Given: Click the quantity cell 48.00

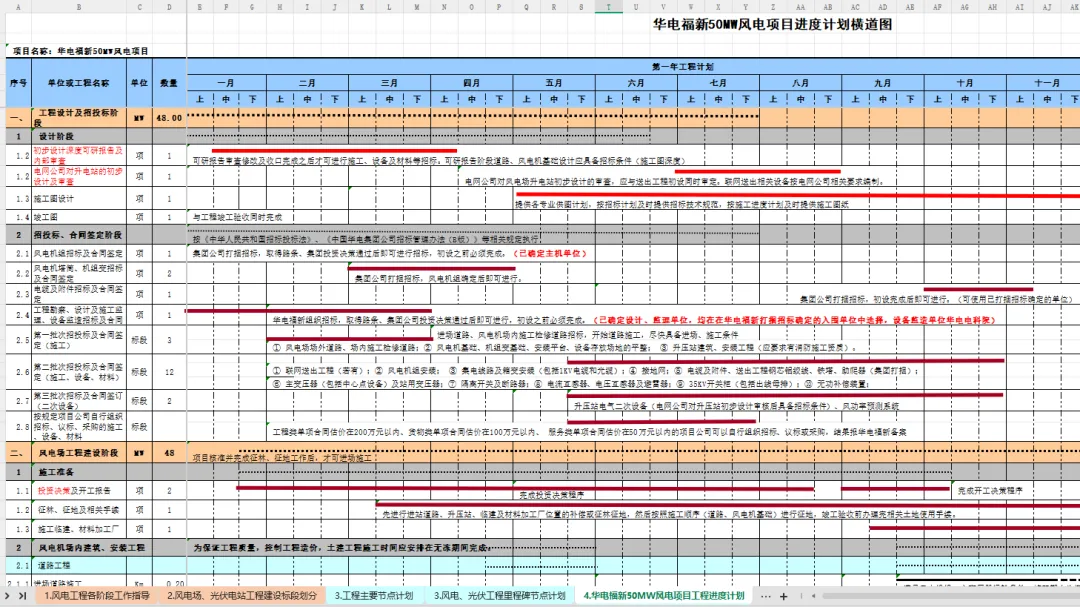Looking at the screenshot, I should [x=169, y=118].
